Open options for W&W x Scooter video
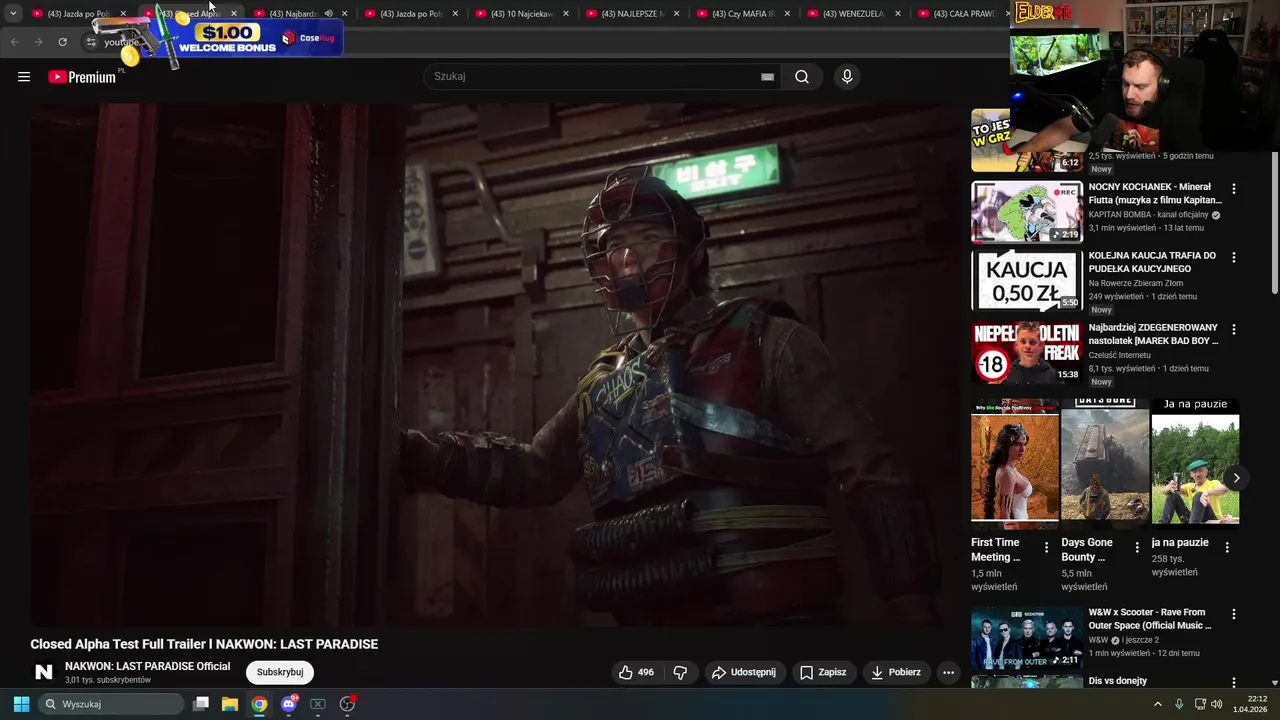Viewport: 1280px width, 720px height. (1233, 614)
